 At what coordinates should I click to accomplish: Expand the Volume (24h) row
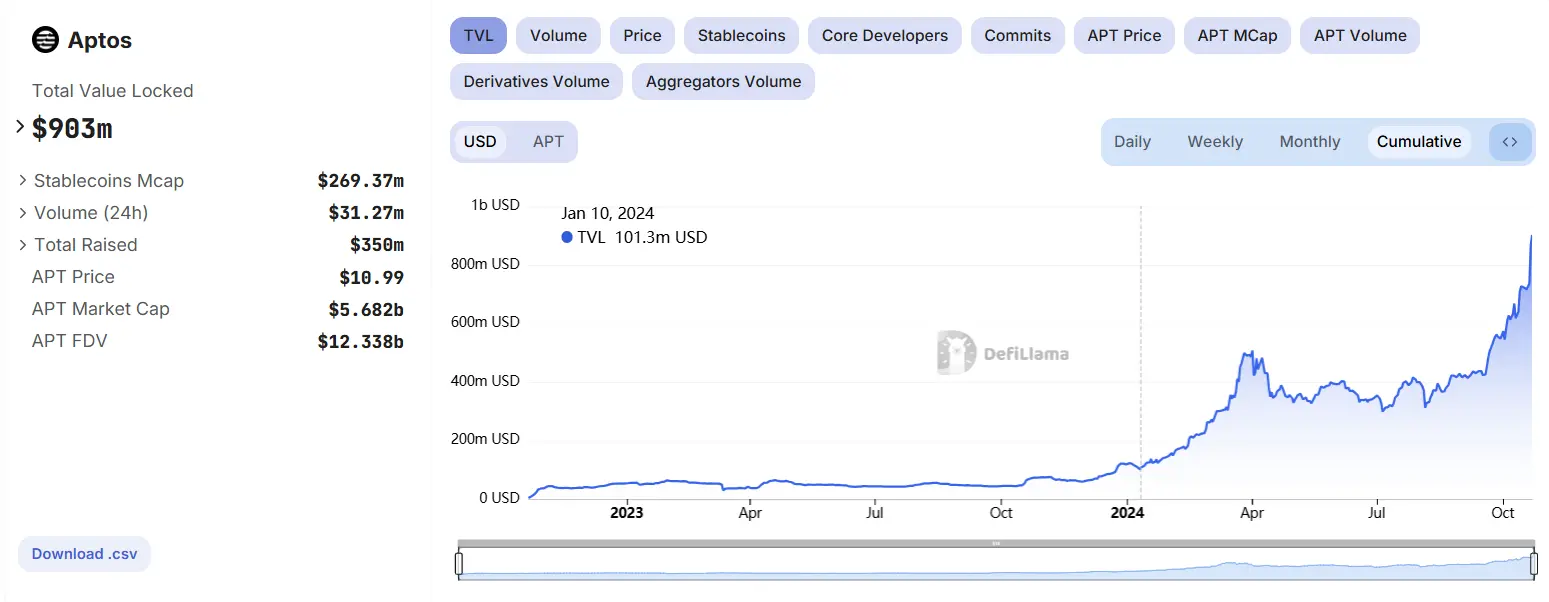pos(23,213)
